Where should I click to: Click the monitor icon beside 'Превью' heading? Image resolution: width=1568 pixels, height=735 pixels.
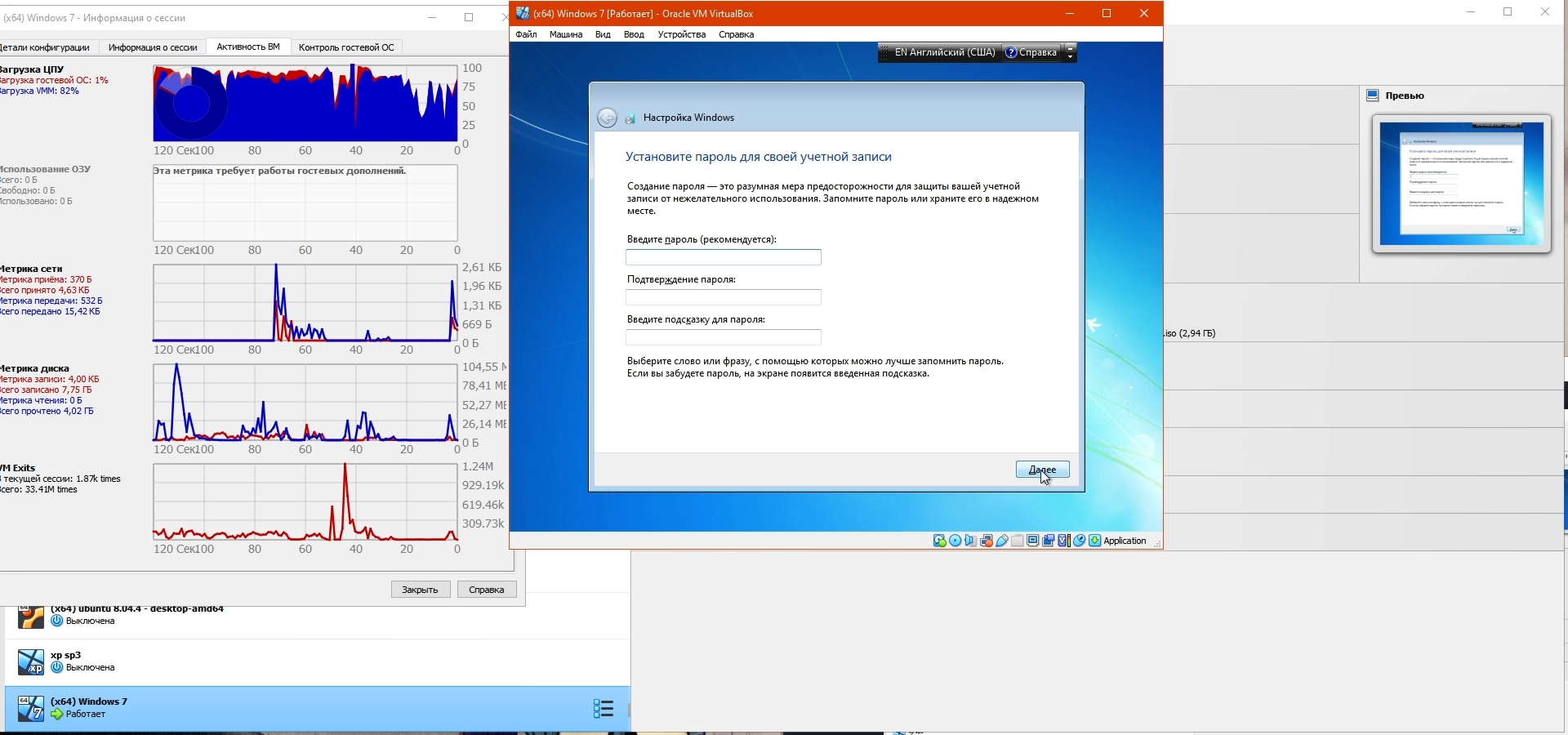click(x=1373, y=96)
